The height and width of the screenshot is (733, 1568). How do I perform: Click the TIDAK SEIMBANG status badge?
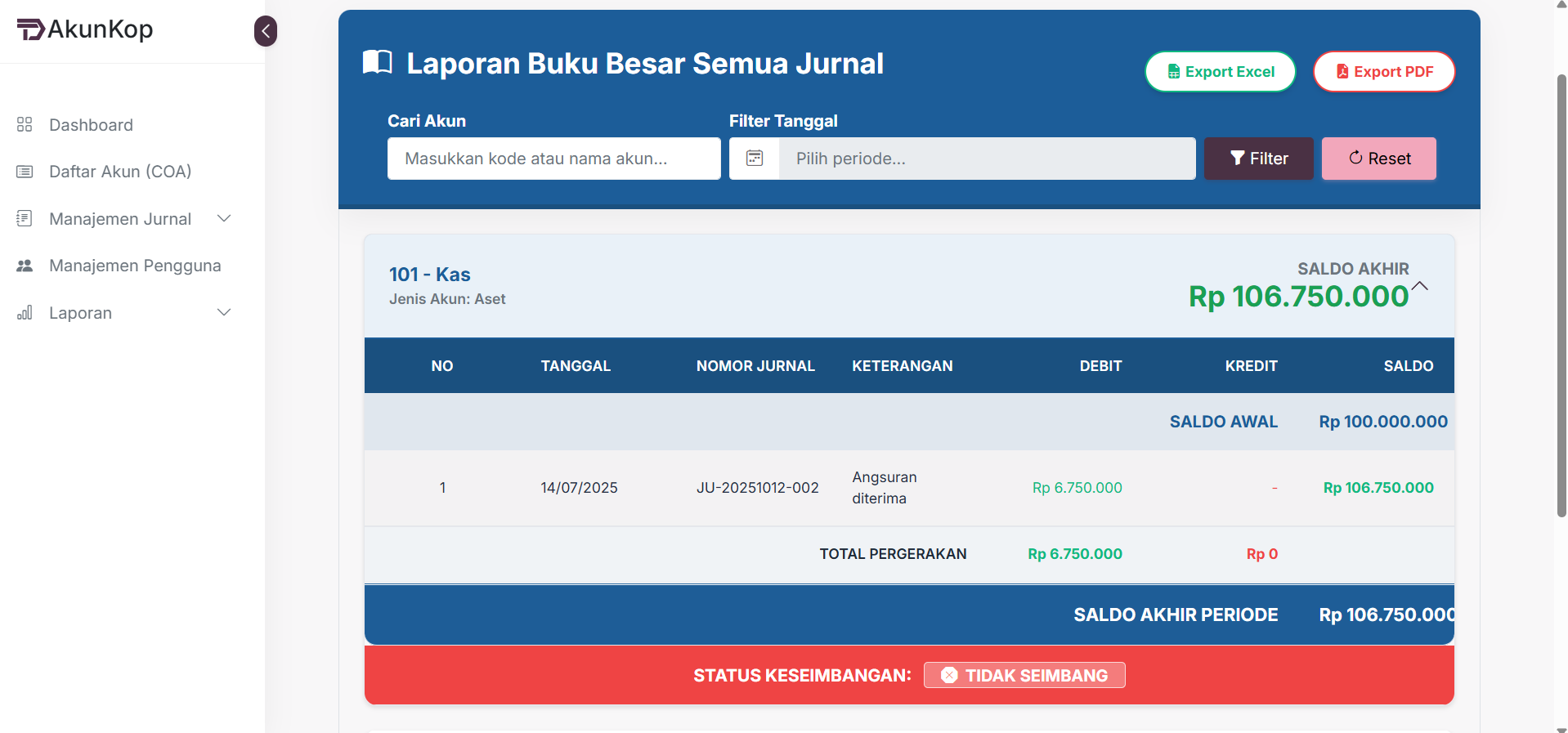click(x=1024, y=675)
